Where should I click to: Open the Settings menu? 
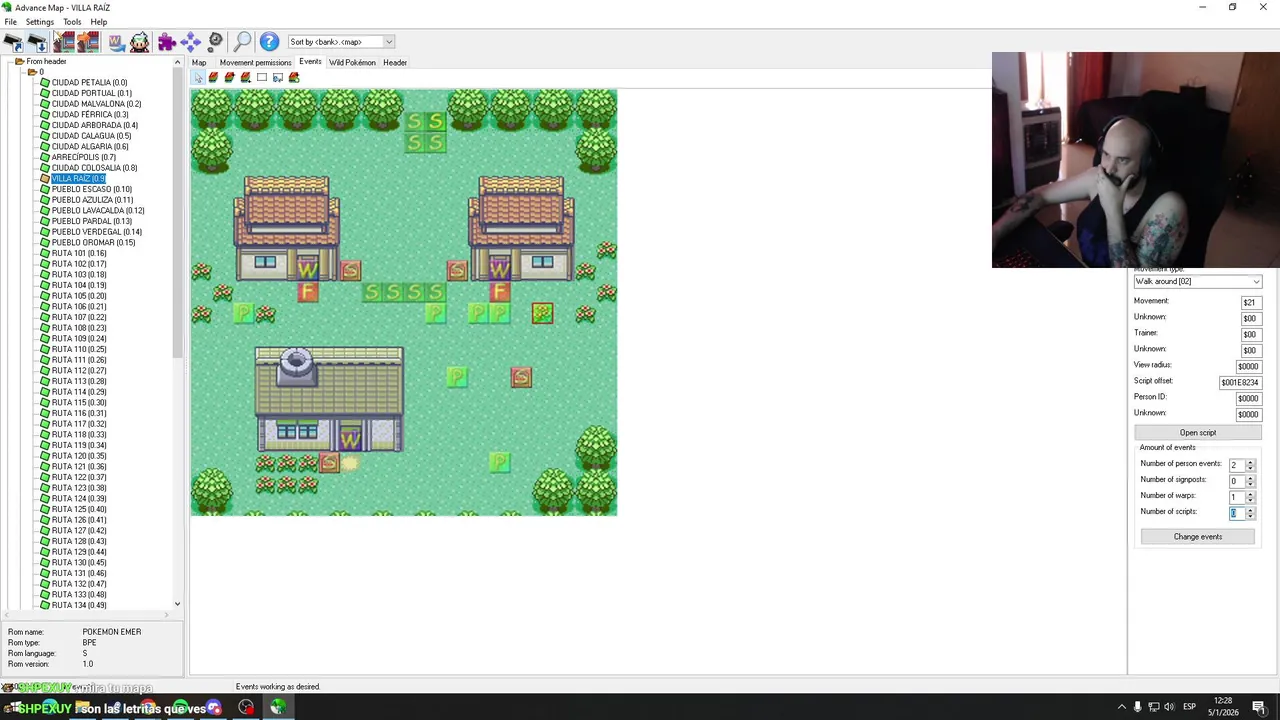[x=40, y=22]
